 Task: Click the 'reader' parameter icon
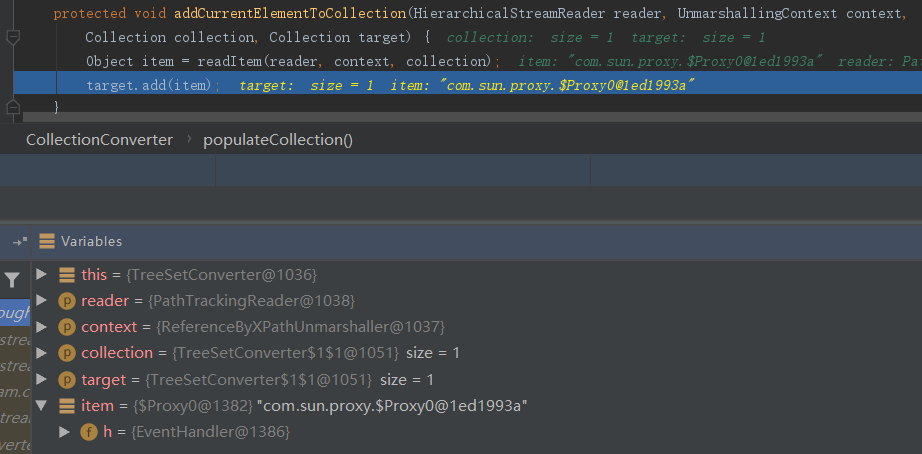pyautogui.click(x=67, y=301)
